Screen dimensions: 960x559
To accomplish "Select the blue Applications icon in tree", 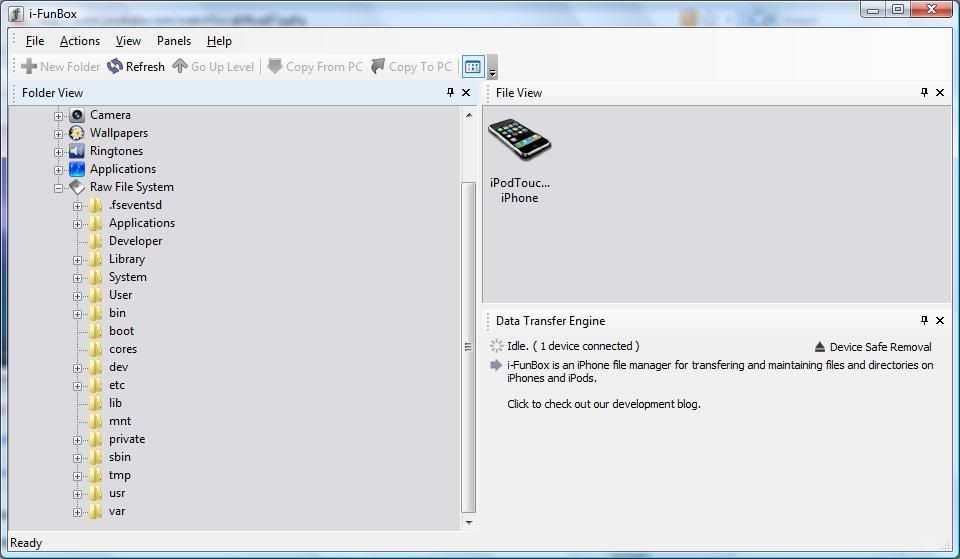I will coord(77,169).
